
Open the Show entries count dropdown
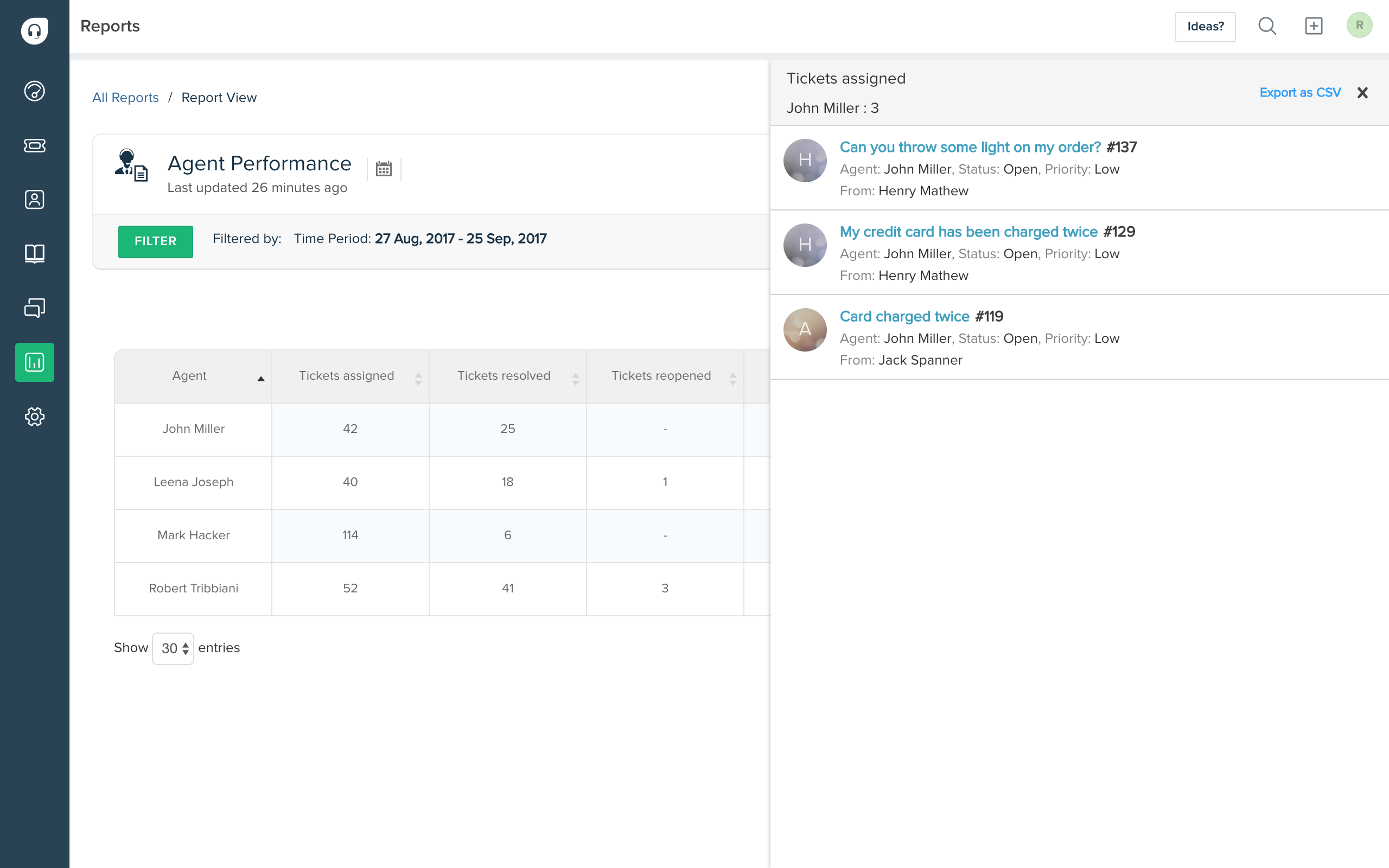(173, 648)
